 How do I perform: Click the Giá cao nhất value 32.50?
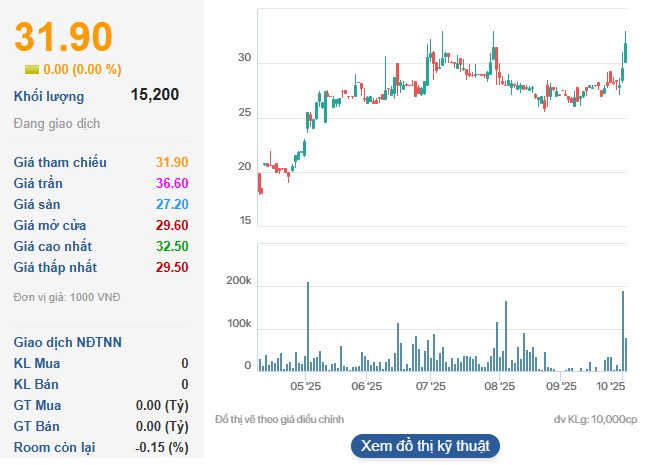[171, 246]
